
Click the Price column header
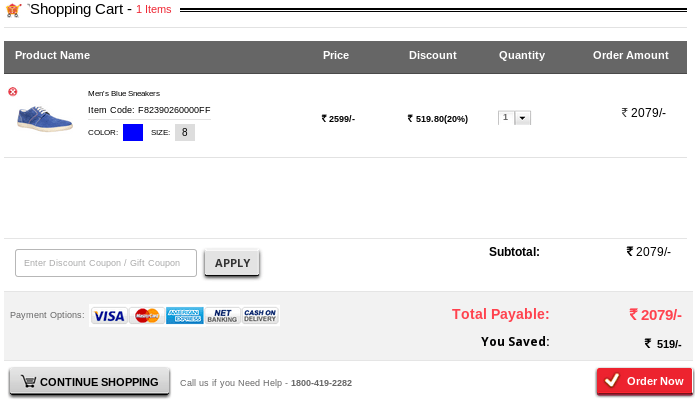[x=336, y=55]
